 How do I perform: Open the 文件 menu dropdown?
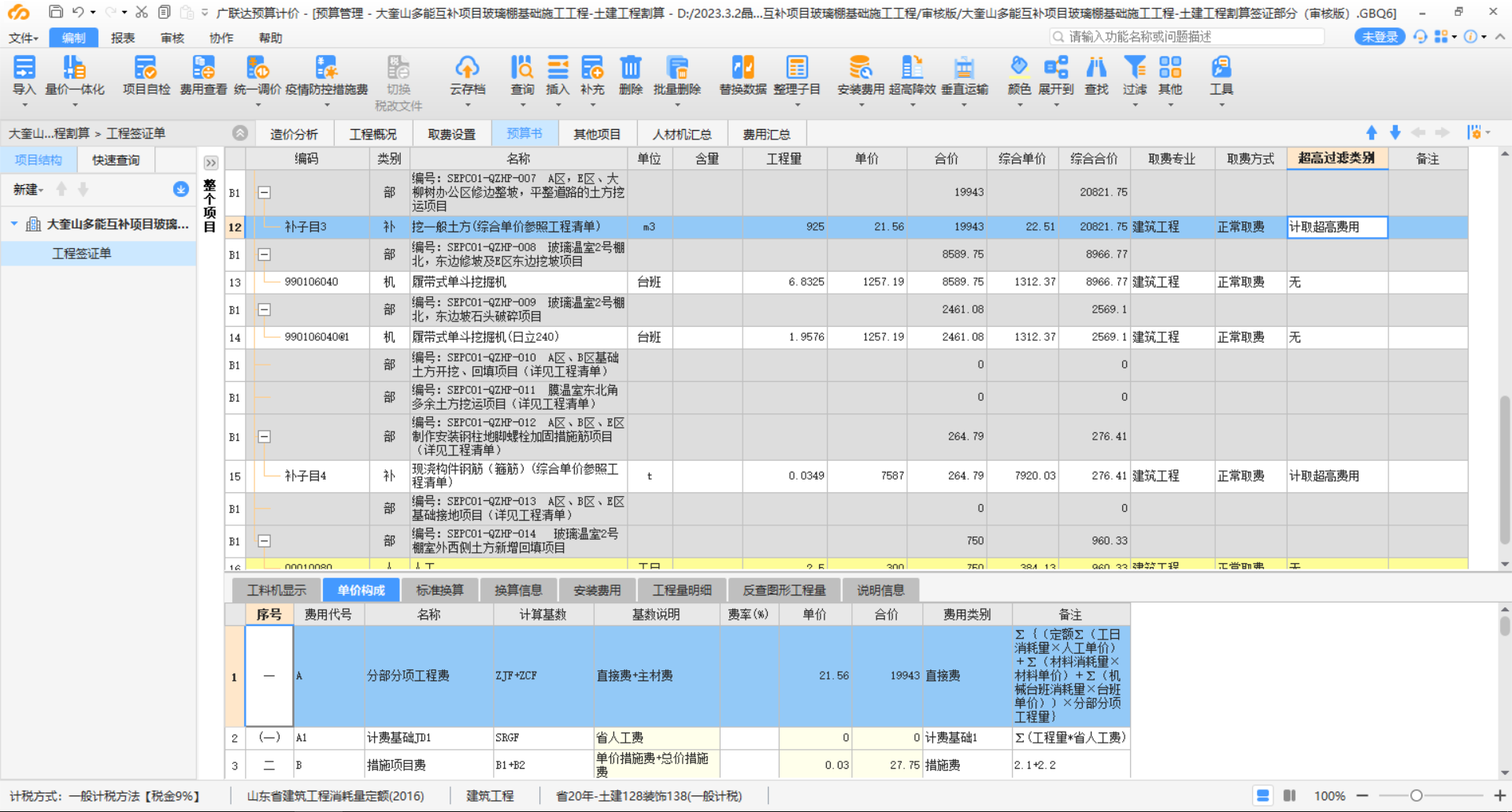(x=23, y=38)
